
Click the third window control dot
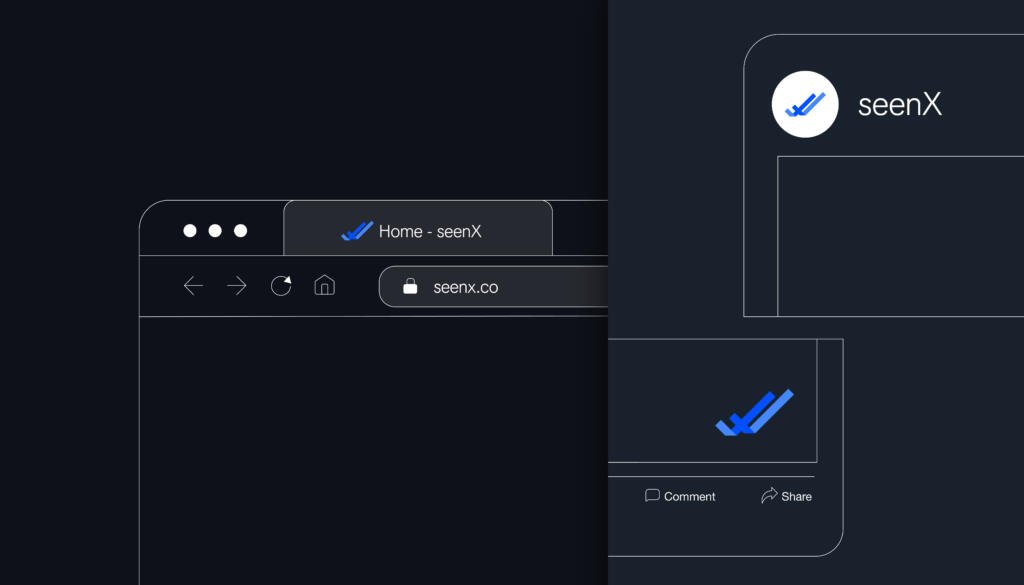(x=240, y=231)
